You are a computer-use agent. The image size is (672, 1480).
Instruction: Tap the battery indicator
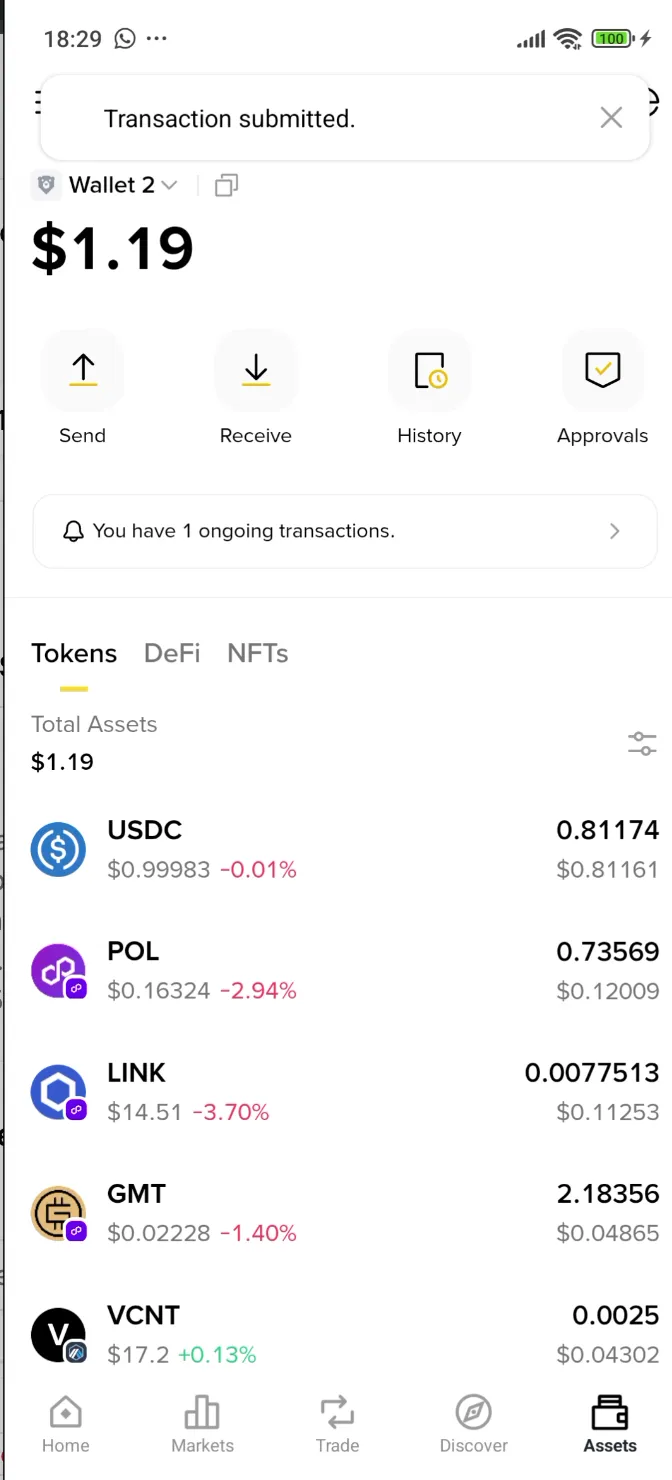pos(611,38)
